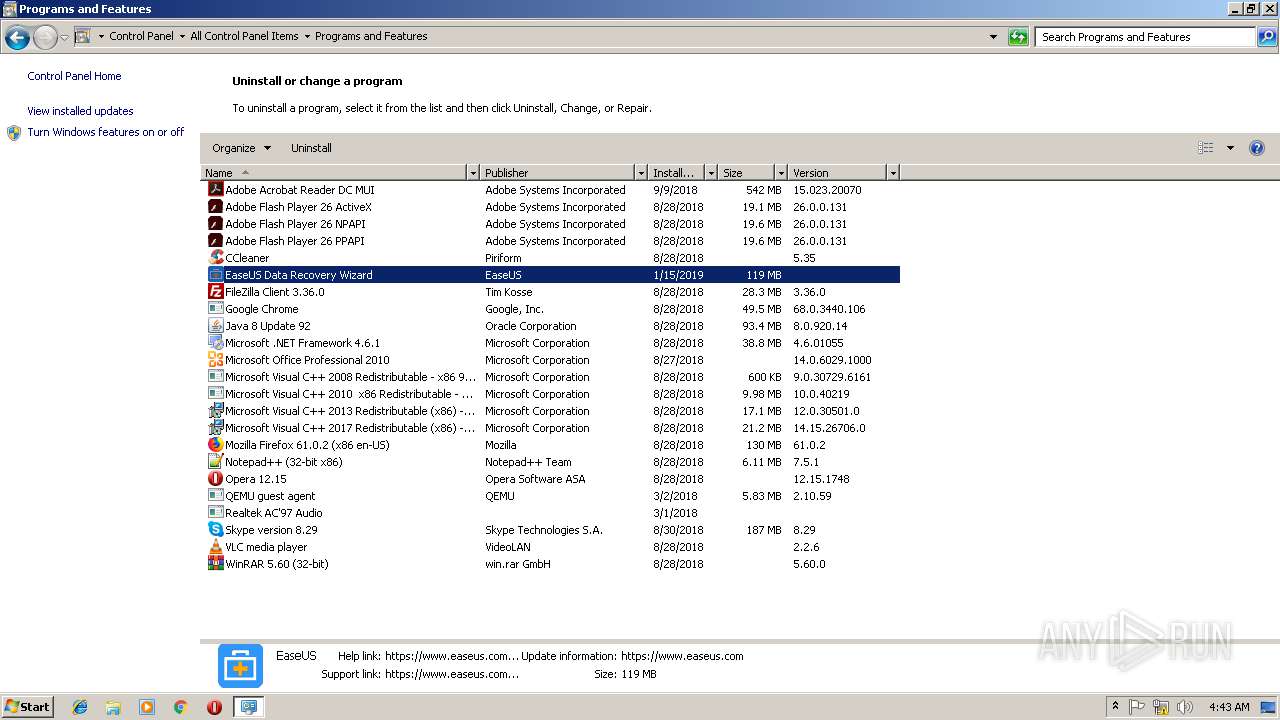
Task: Launch Internet Explorer from the taskbar
Action: (x=80, y=707)
